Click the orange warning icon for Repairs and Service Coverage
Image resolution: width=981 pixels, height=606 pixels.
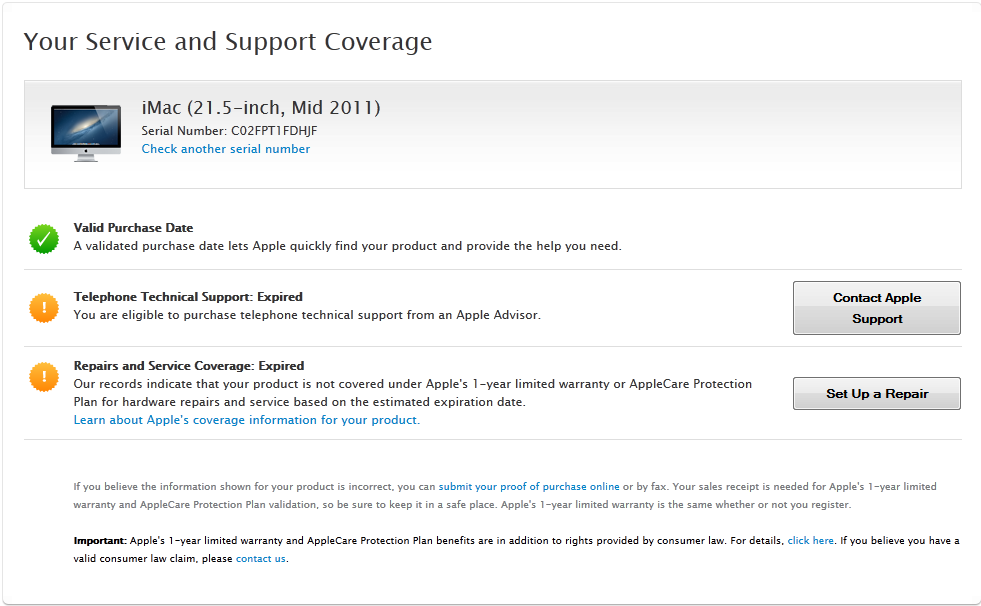pyautogui.click(x=44, y=376)
